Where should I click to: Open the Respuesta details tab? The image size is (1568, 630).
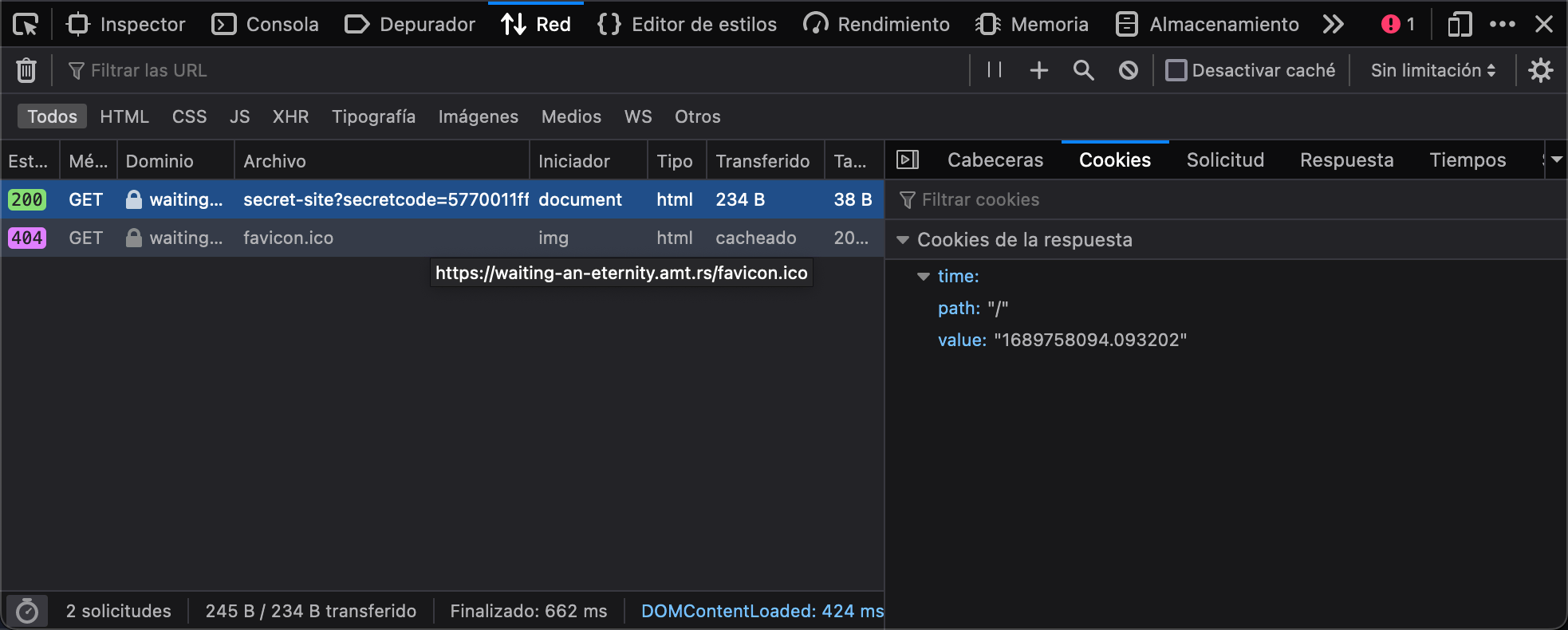pos(1347,160)
